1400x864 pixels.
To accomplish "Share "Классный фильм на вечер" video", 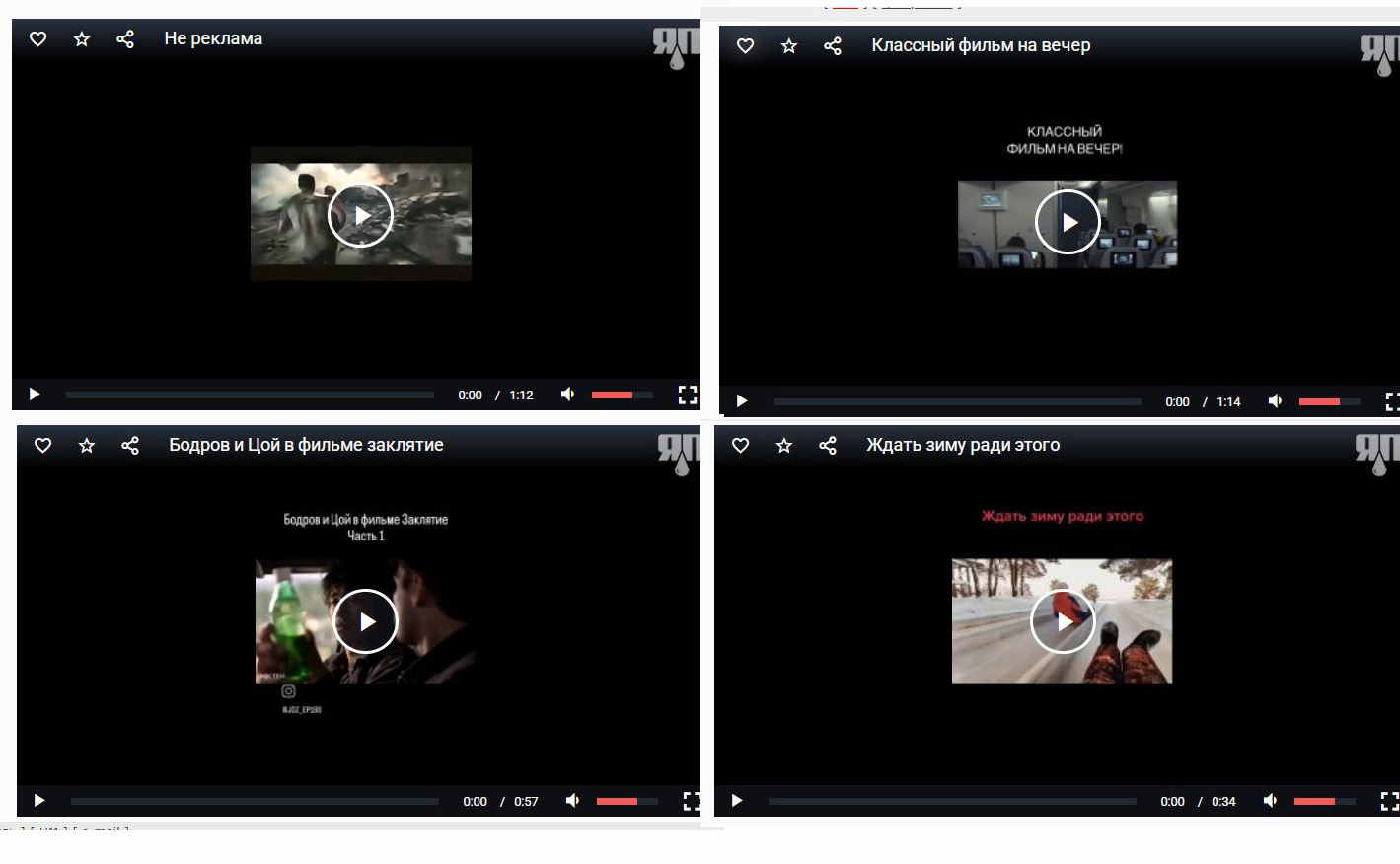I will click(x=833, y=45).
